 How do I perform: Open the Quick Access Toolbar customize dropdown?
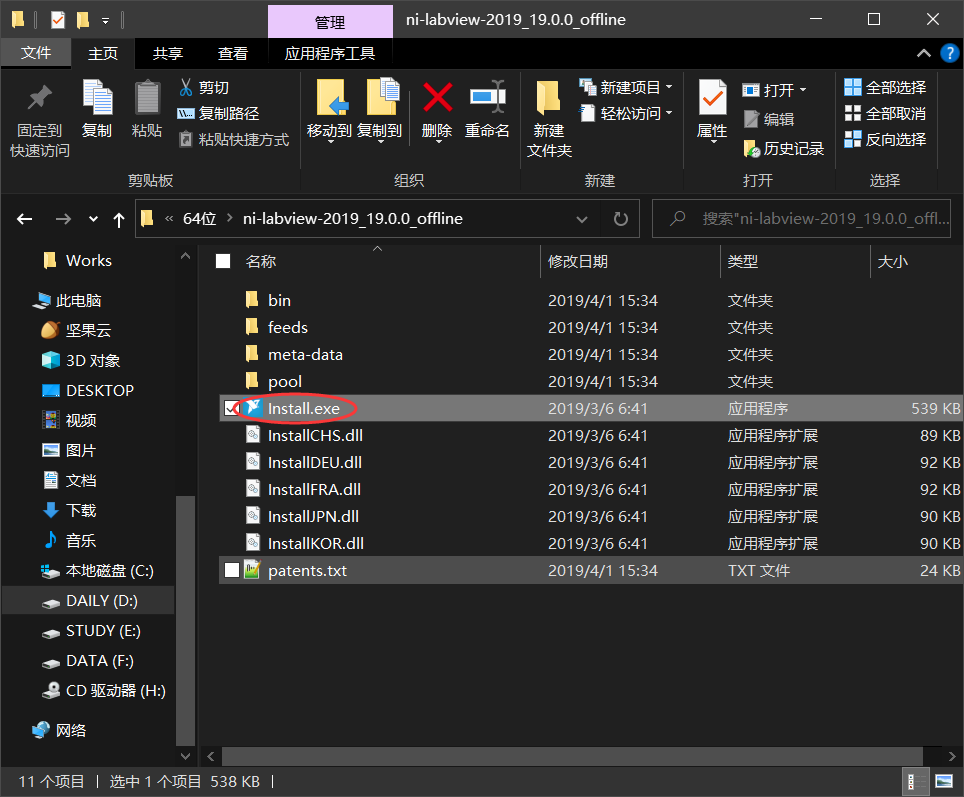[x=106, y=20]
